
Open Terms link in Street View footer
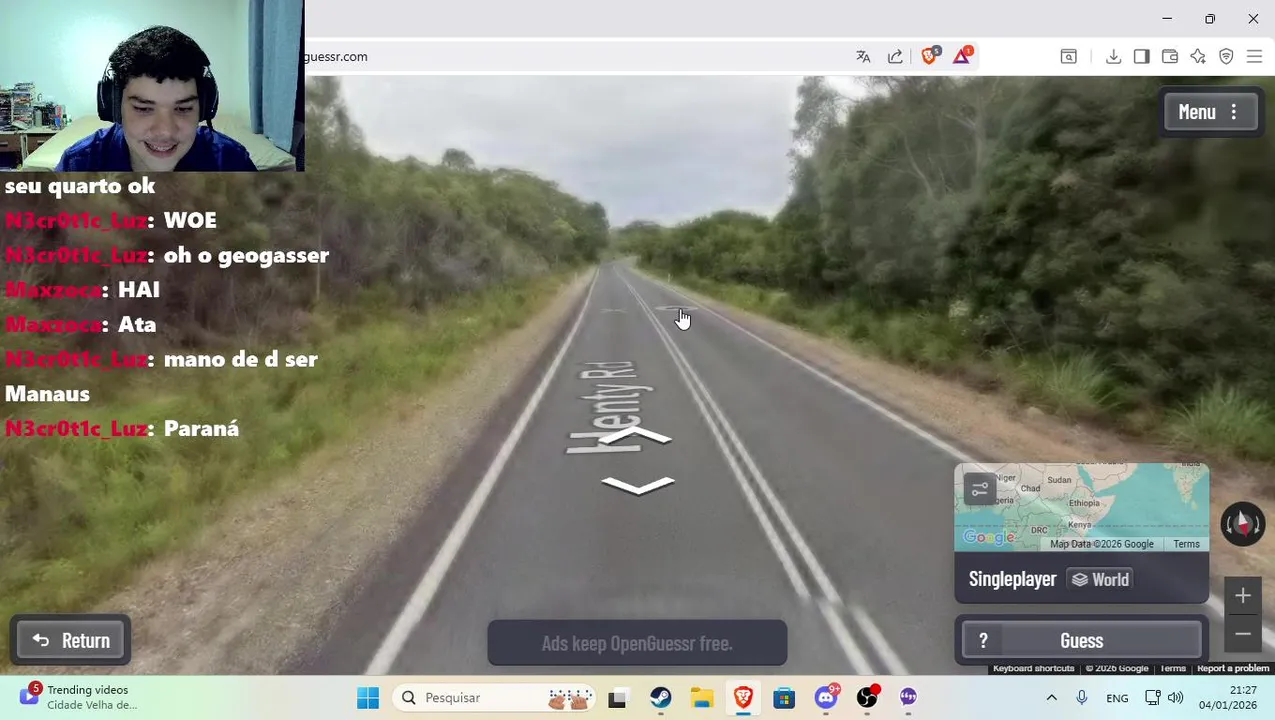click(x=1172, y=668)
